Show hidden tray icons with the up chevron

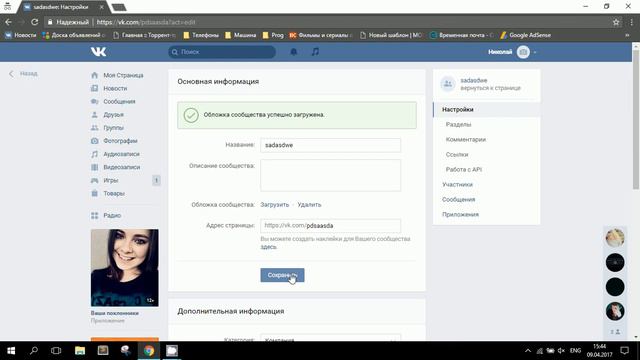(x=528, y=351)
